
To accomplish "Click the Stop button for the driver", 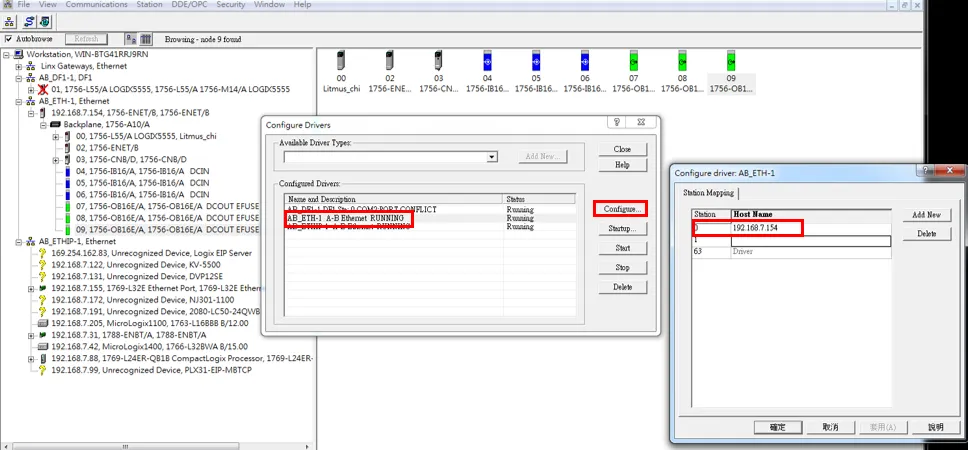I will (622, 268).
